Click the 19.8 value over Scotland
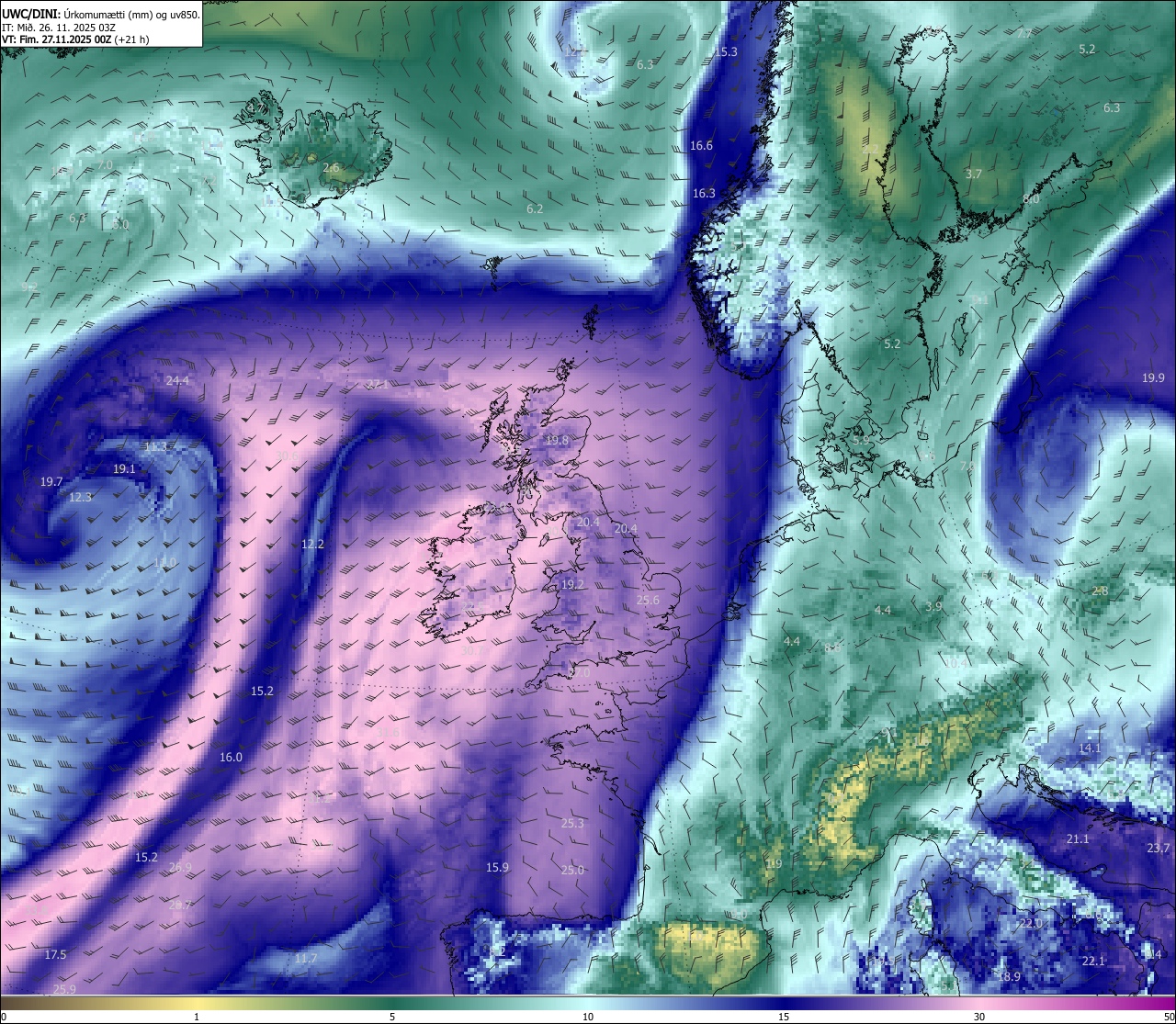This screenshot has height=1024, width=1176. [x=557, y=441]
